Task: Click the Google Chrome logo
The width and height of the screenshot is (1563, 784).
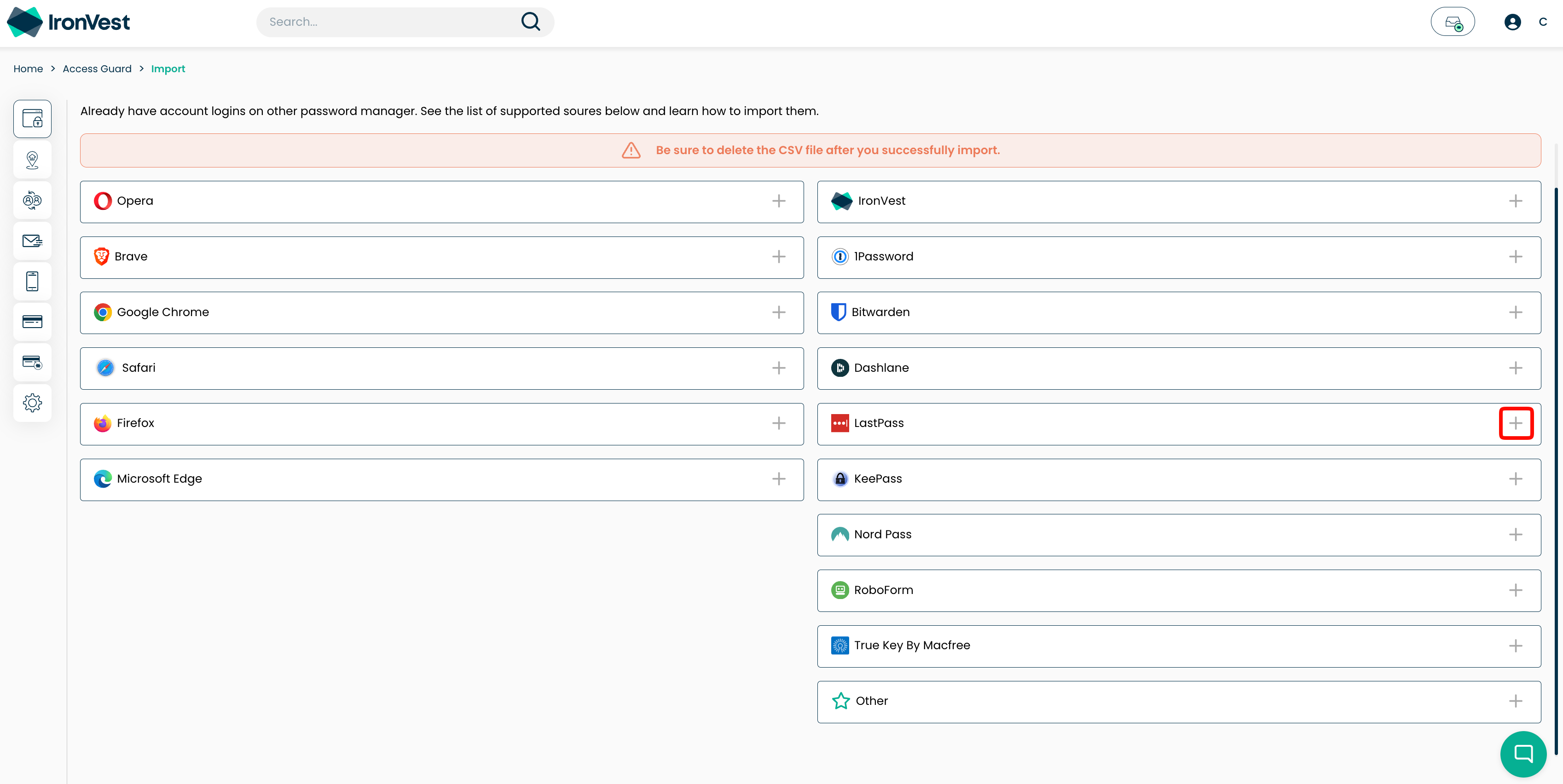Action: click(103, 312)
